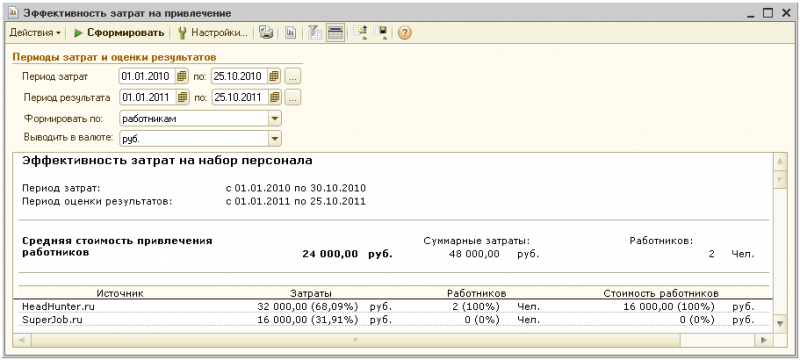Open calendar for Период затрат start date
Screen dimensions: 800x360
point(183,76)
